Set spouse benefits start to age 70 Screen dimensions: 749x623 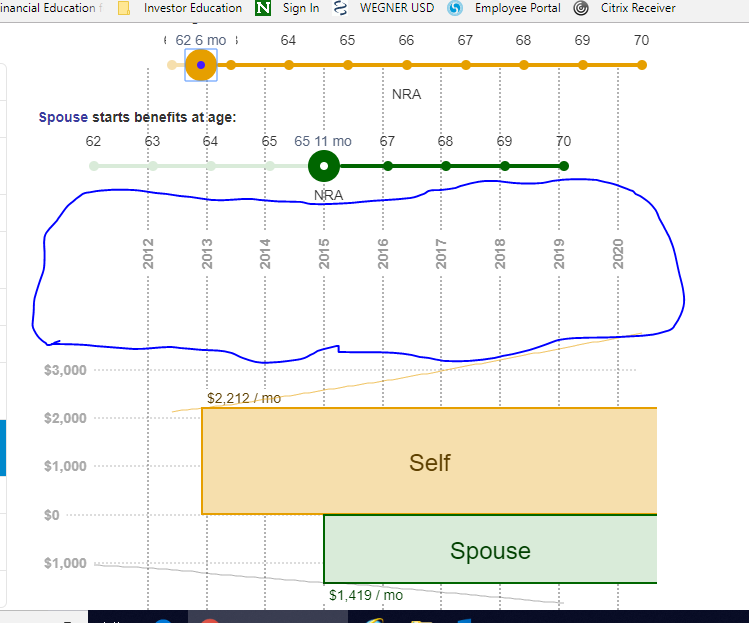(564, 166)
